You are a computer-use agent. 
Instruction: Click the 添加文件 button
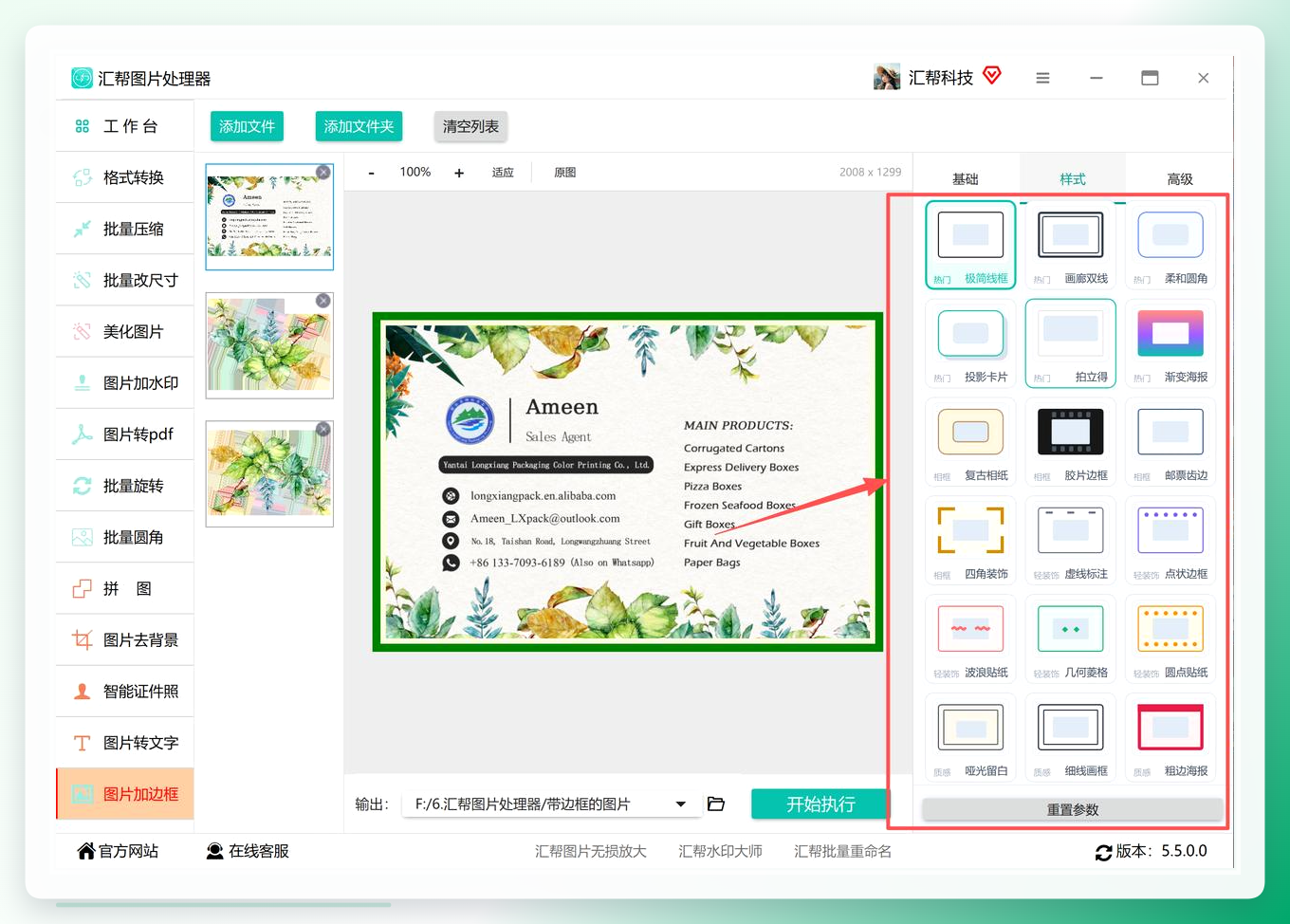[x=247, y=126]
